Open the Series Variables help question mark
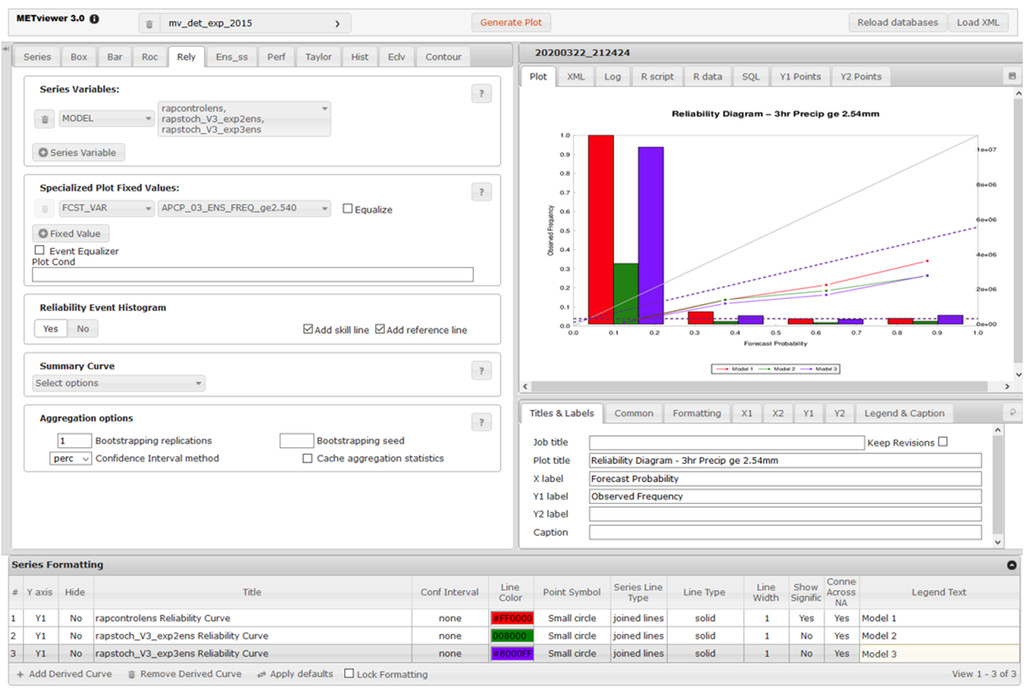Screen dimensions: 1024x688 (x=481, y=93)
